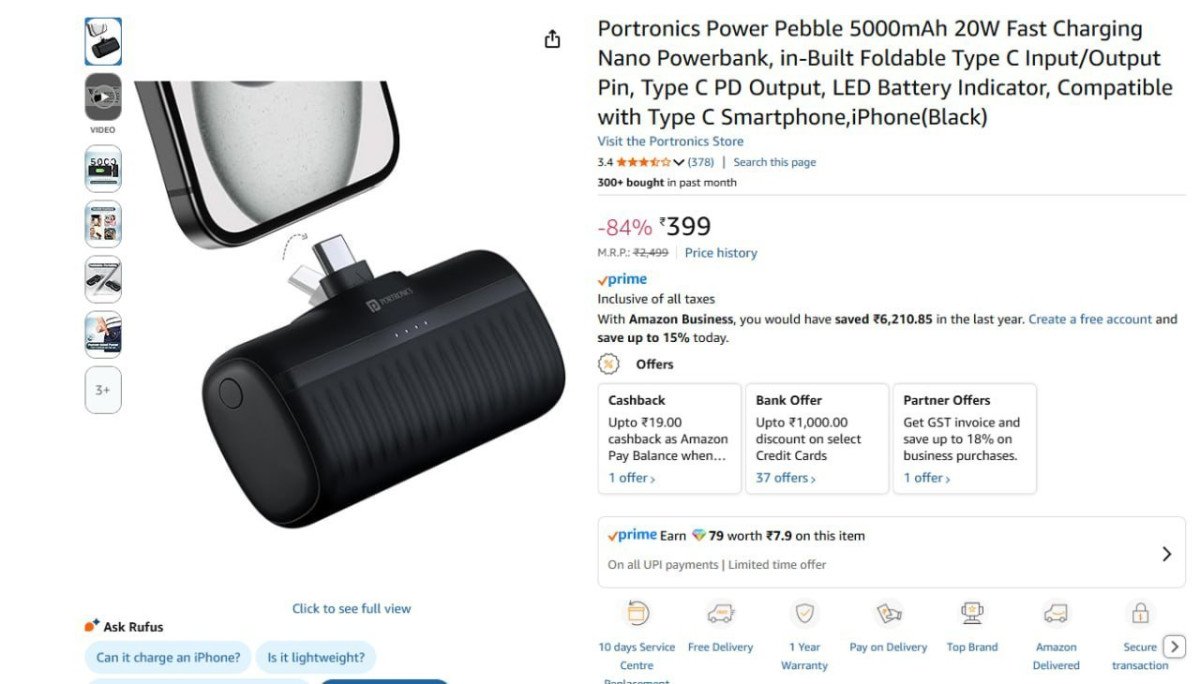1200x684 pixels.
Task: Click the 10 days Service Centre Replacement icon
Action: click(x=637, y=613)
